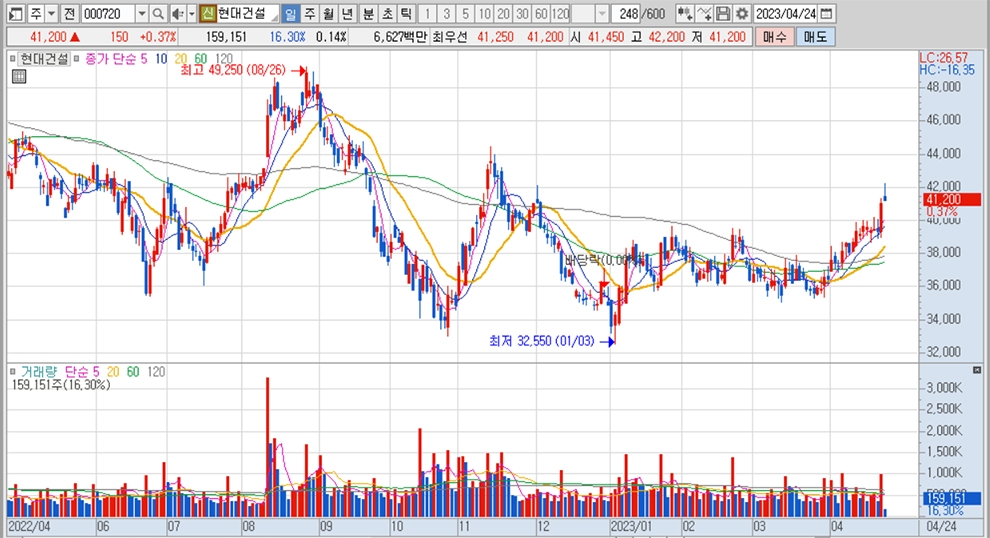The height and width of the screenshot is (538, 990).
Task: Select daily (일) chart period
Action: (290, 14)
